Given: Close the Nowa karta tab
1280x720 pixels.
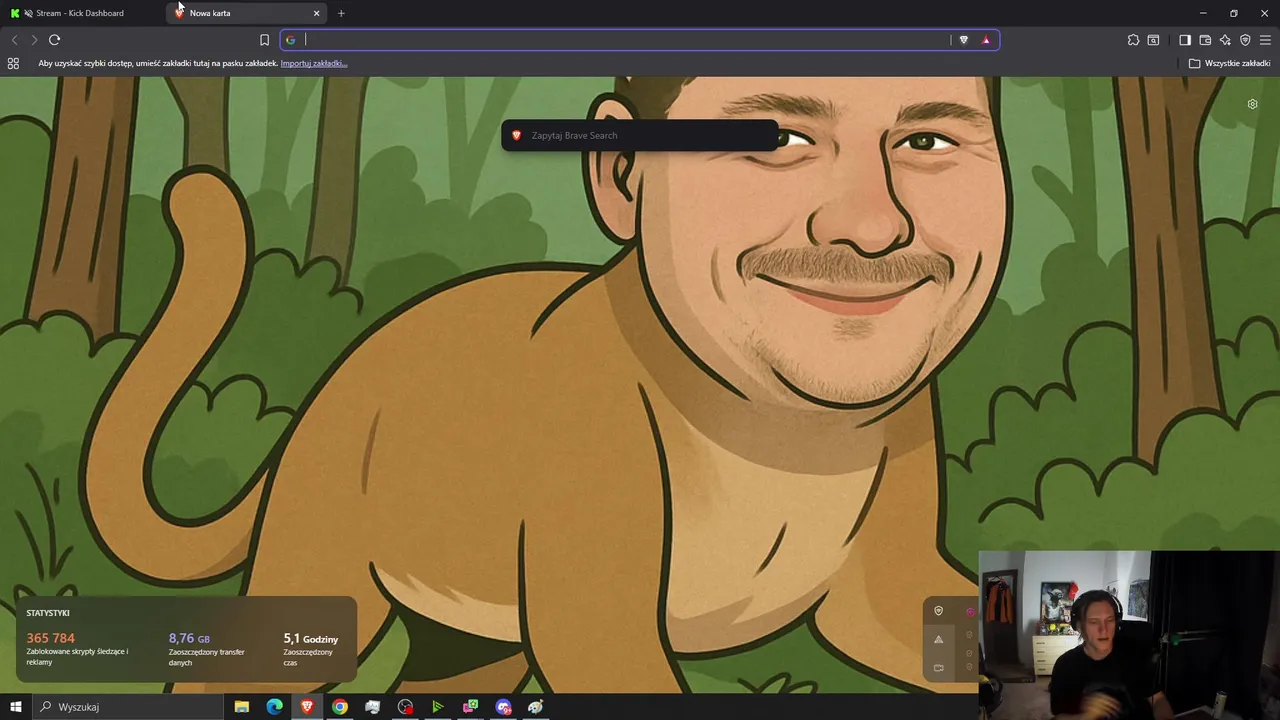Looking at the screenshot, I should [317, 13].
